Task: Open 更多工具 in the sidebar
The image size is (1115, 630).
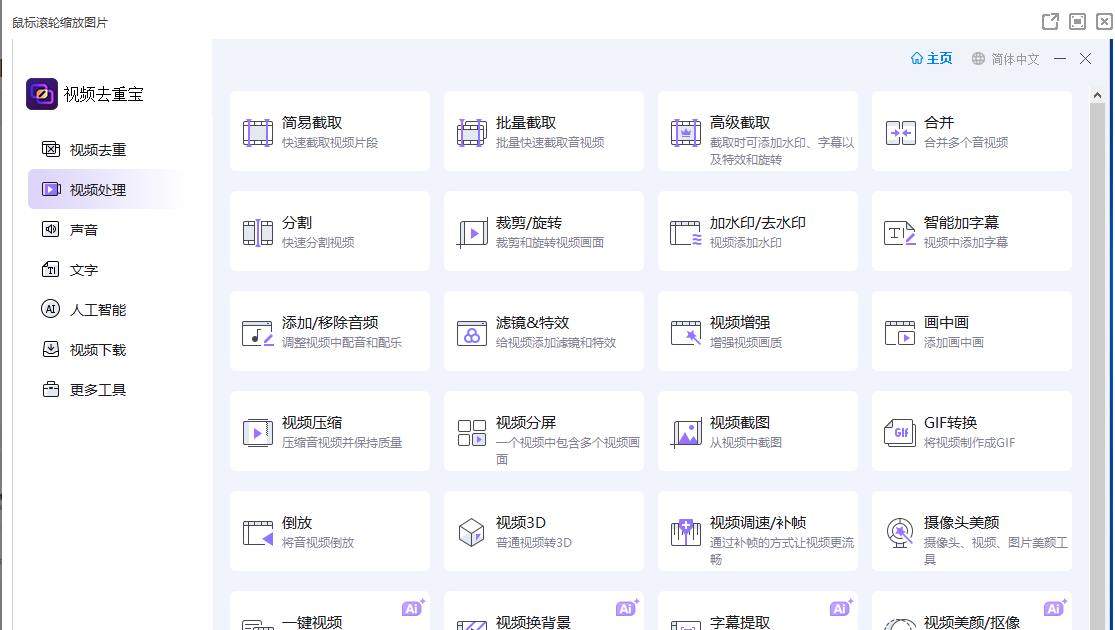Action: (x=97, y=390)
